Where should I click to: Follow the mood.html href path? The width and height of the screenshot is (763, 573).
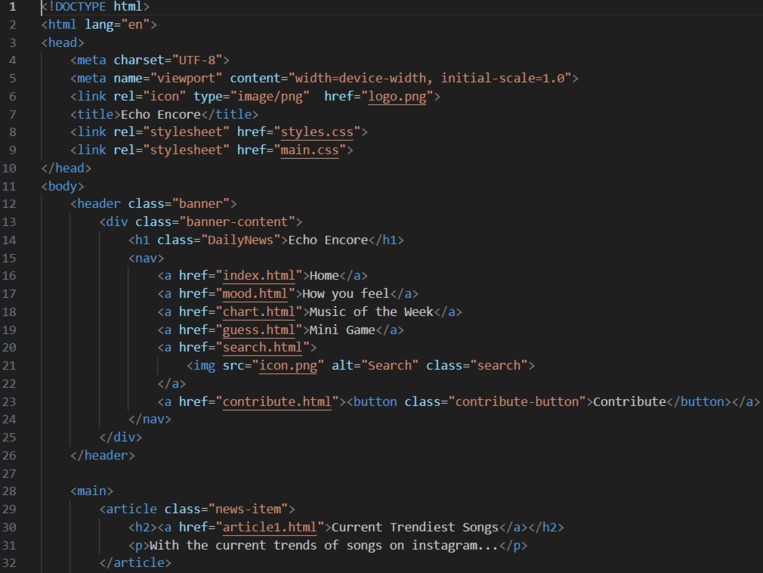pos(255,294)
